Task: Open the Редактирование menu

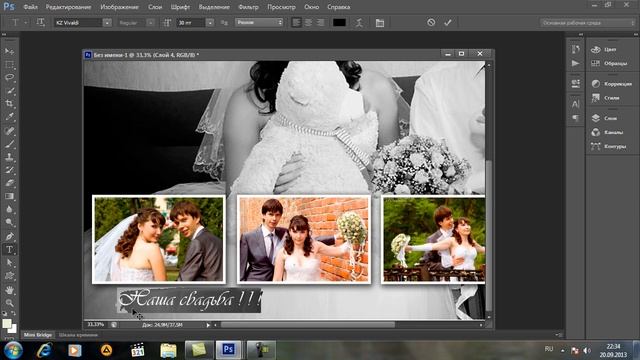Action: [x=68, y=7]
